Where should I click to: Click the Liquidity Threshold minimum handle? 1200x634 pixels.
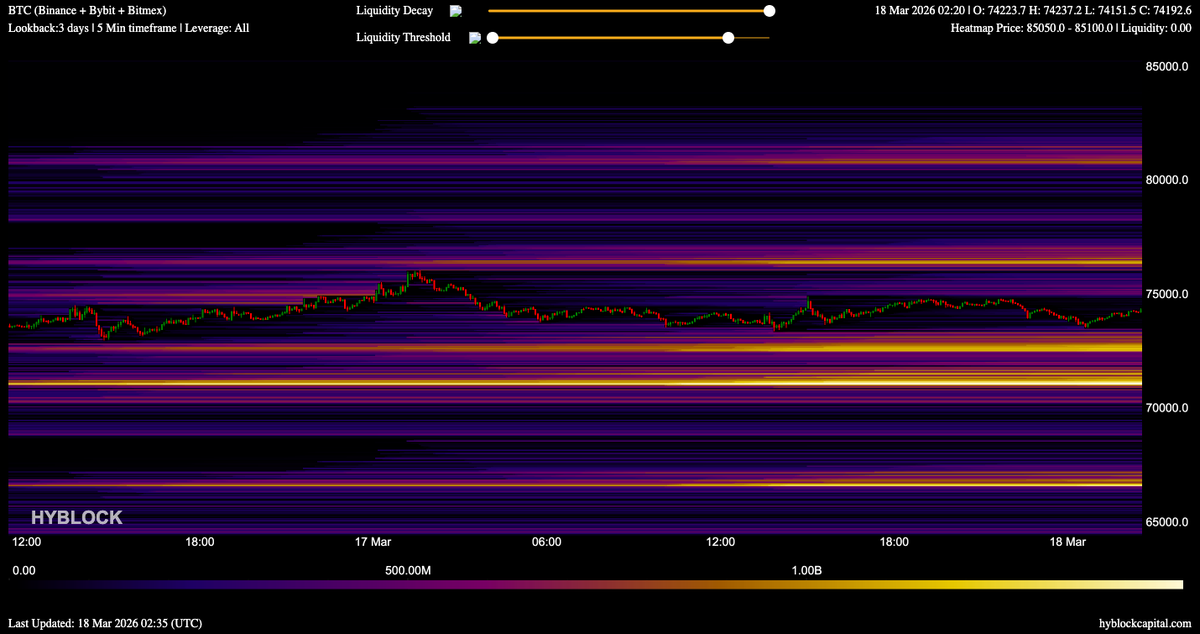click(x=492, y=38)
